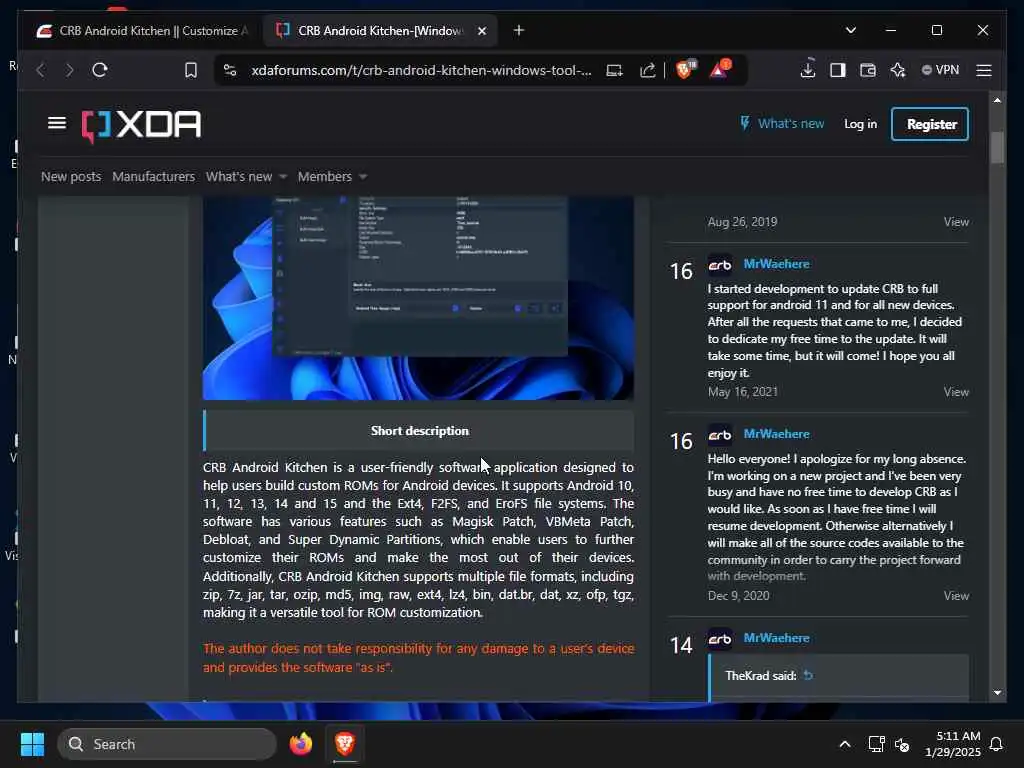Go back using the browser back arrow
Screen dimensions: 1024x768
point(40,70)
